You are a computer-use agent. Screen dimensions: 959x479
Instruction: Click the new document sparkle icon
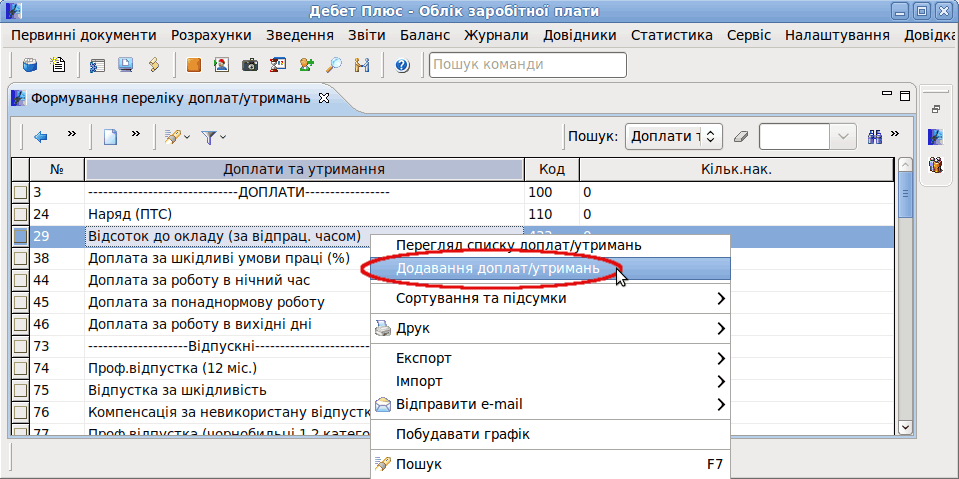click(x=57, y=65)
